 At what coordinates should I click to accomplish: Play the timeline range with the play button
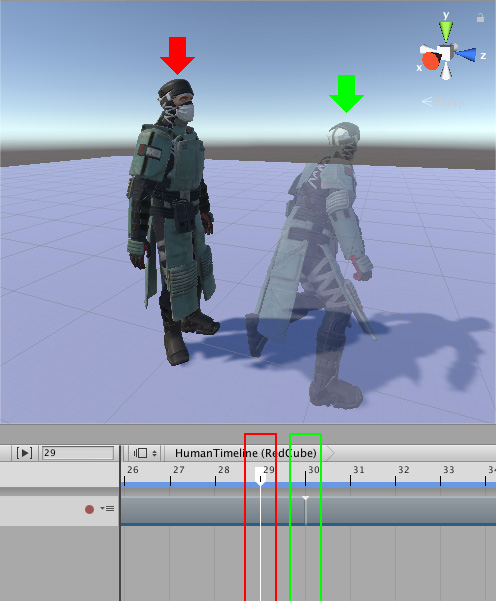[x=24, y=453]
